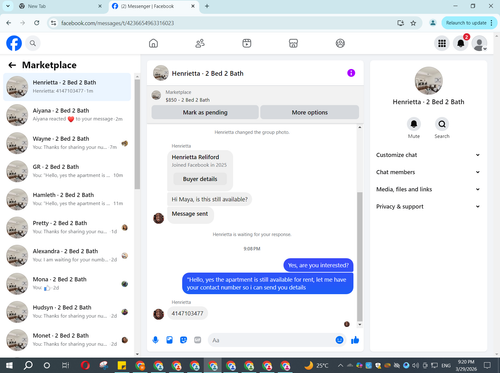Viewport: 500px width, 373px height.
Task: Open the Hamleth - 2 Bed 2 Bath chat
Action: coord(67,199)
